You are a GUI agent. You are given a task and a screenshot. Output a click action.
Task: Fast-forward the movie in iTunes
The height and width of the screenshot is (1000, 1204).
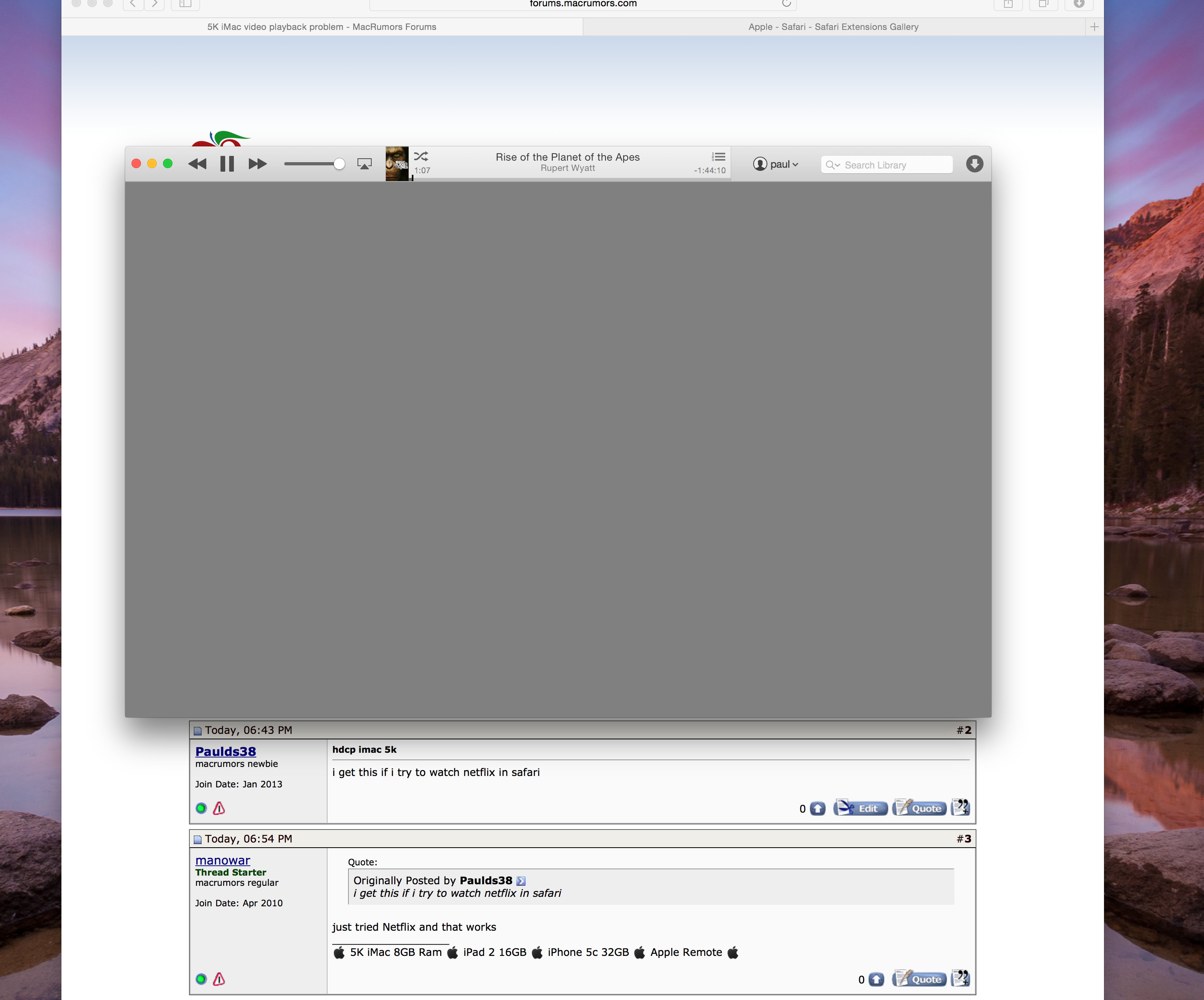pyautogui.click(x=257, y=164)
